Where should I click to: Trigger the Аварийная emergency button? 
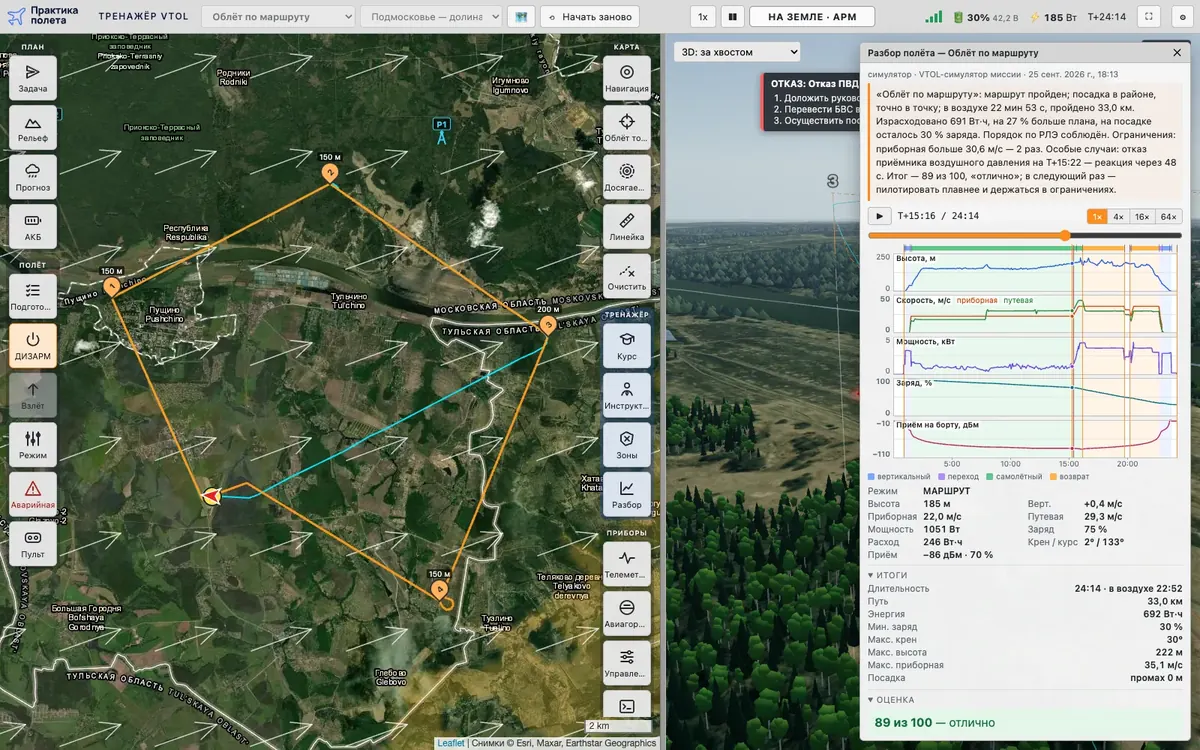click(x=33, y=495)
